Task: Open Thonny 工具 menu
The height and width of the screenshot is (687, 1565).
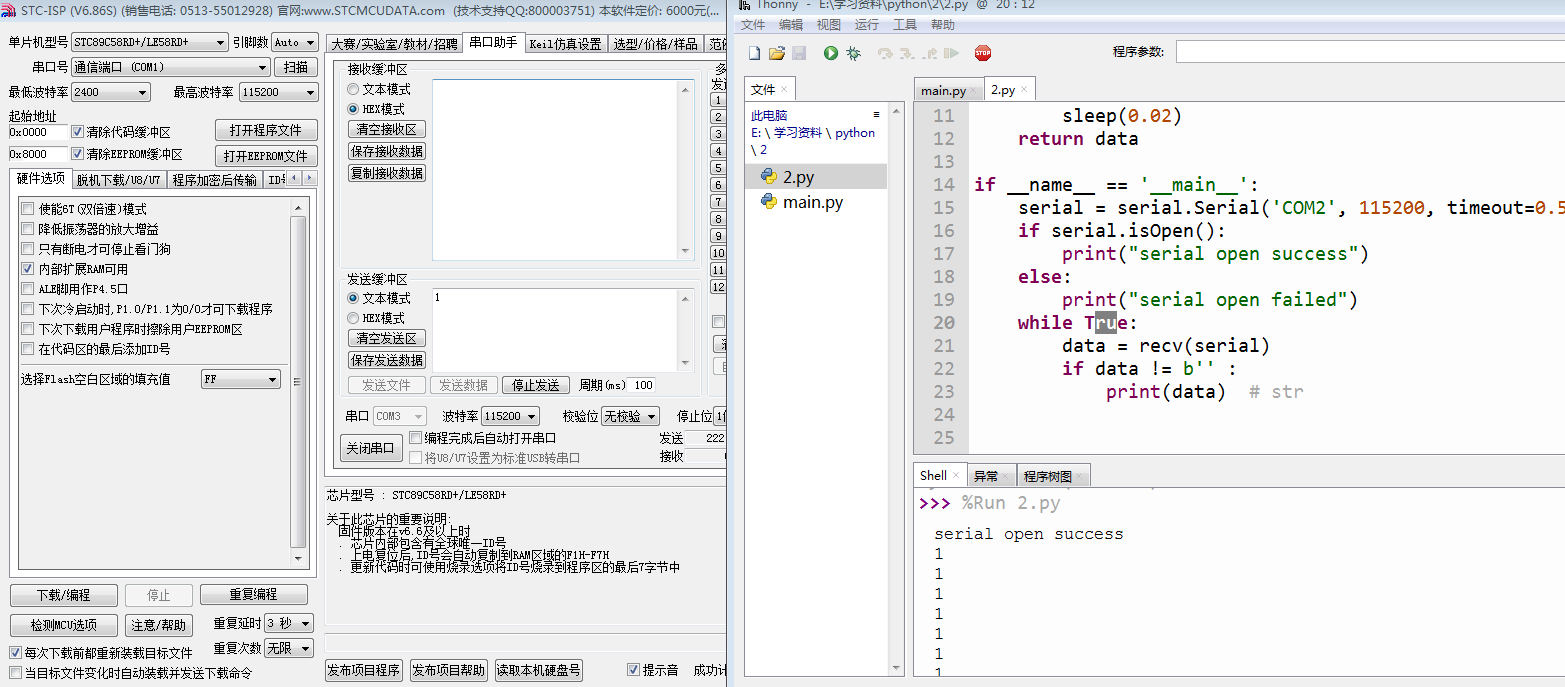Action: pyautogui.click(x=905, y=25)
